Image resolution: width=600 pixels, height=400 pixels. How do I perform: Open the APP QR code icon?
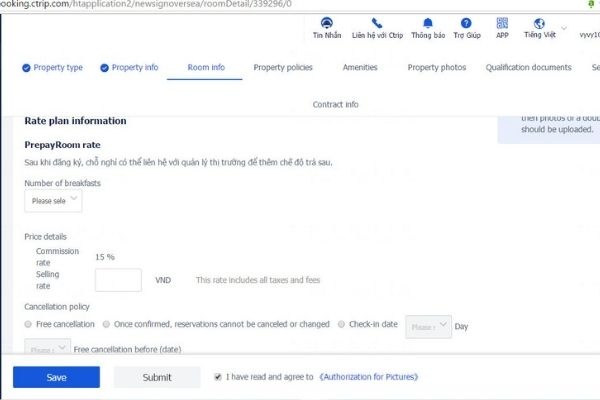point(502,23)
